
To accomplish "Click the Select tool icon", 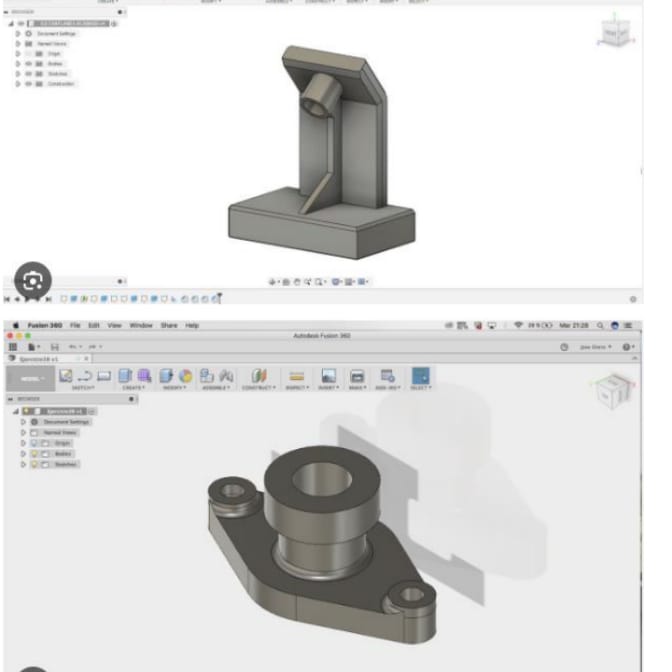I will pyautogui.click(x=421, y=377).
